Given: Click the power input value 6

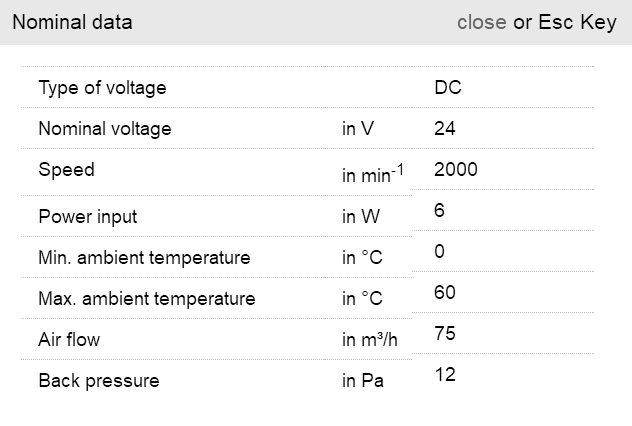Looking at the screenshot, I should [x=440, y=211].
